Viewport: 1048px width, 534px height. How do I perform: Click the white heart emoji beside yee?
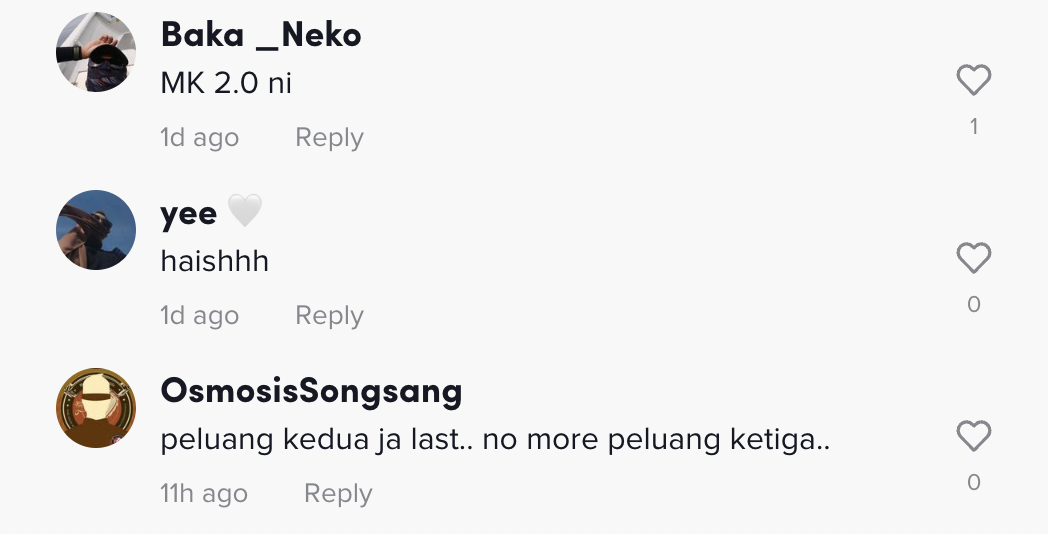coord(245,212)
